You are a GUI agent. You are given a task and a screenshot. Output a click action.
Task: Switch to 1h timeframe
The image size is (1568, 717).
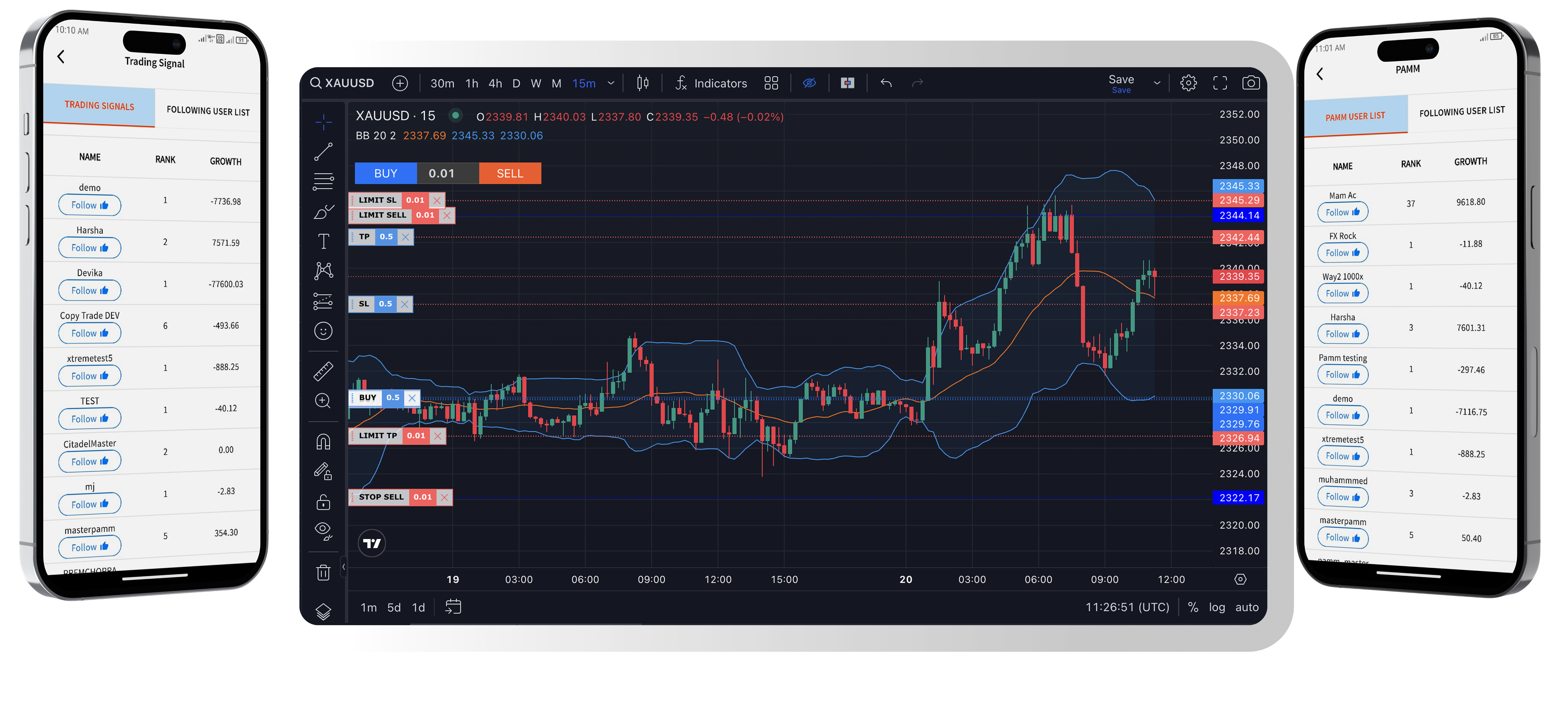click(472, 84)
